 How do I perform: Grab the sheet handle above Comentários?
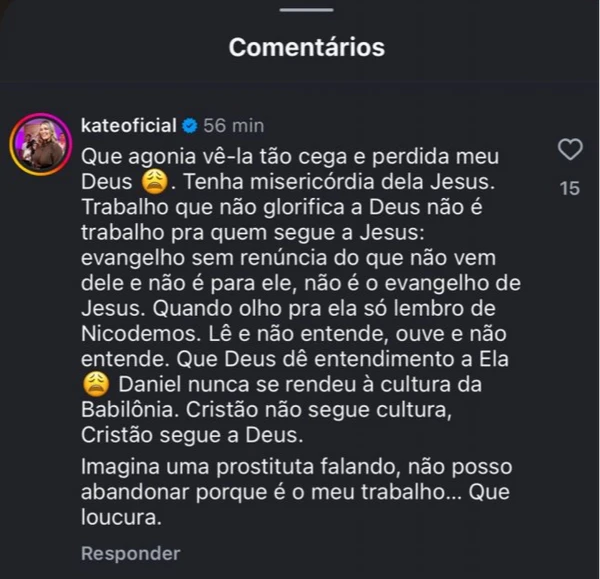[x=306, y=11]
